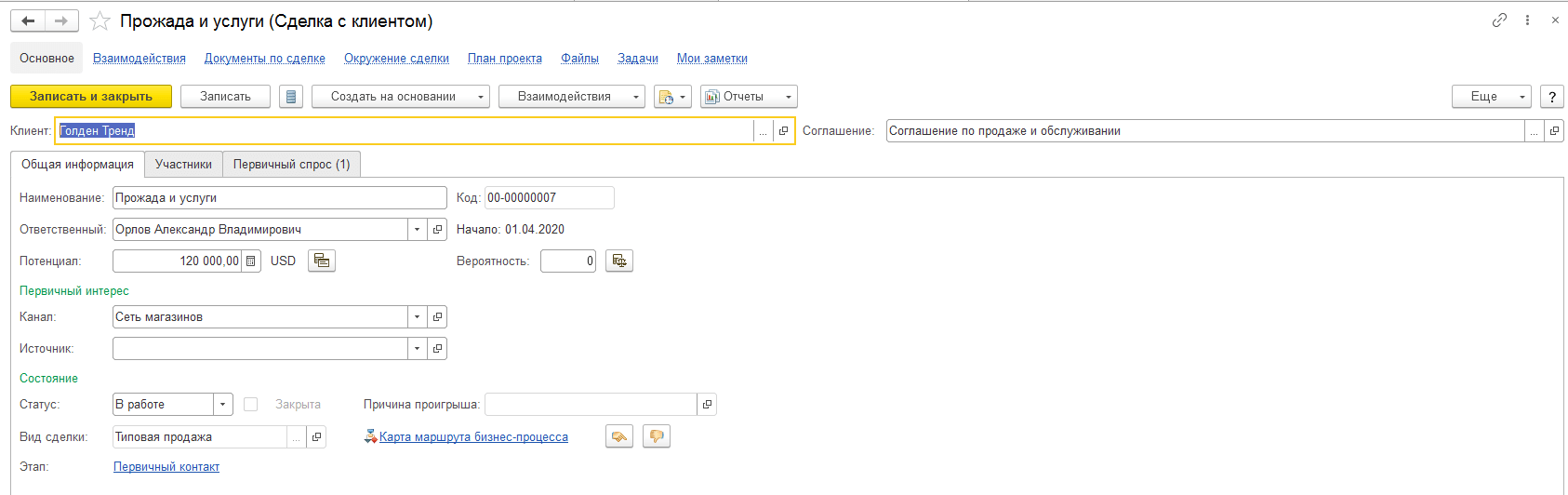The width and height of the screenshot is (1568, 495).
Task: Open the Канал dropdown list
Action: pos(417,317)
